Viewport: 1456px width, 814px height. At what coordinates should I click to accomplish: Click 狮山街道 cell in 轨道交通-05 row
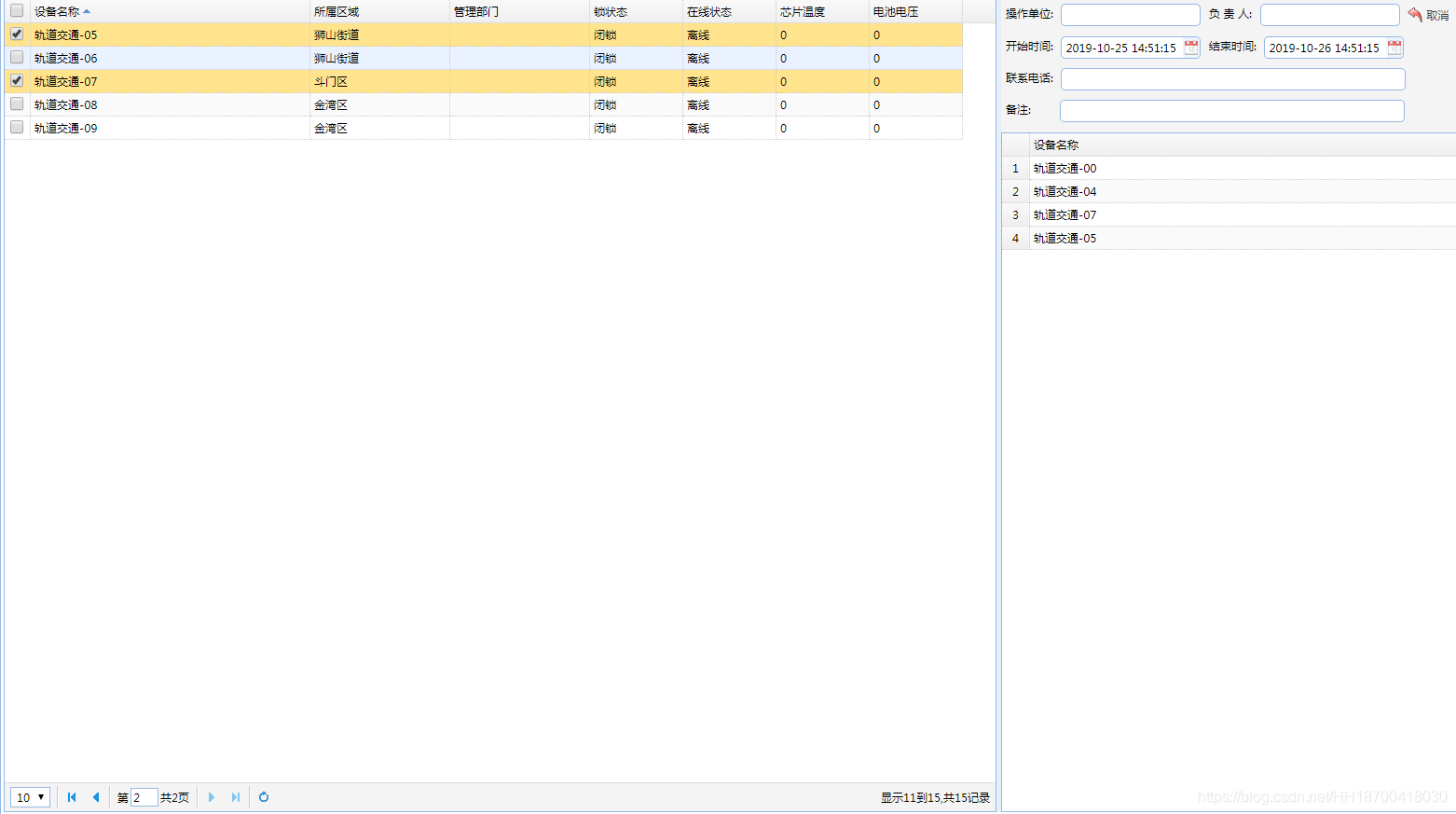(x=379, y=35)
